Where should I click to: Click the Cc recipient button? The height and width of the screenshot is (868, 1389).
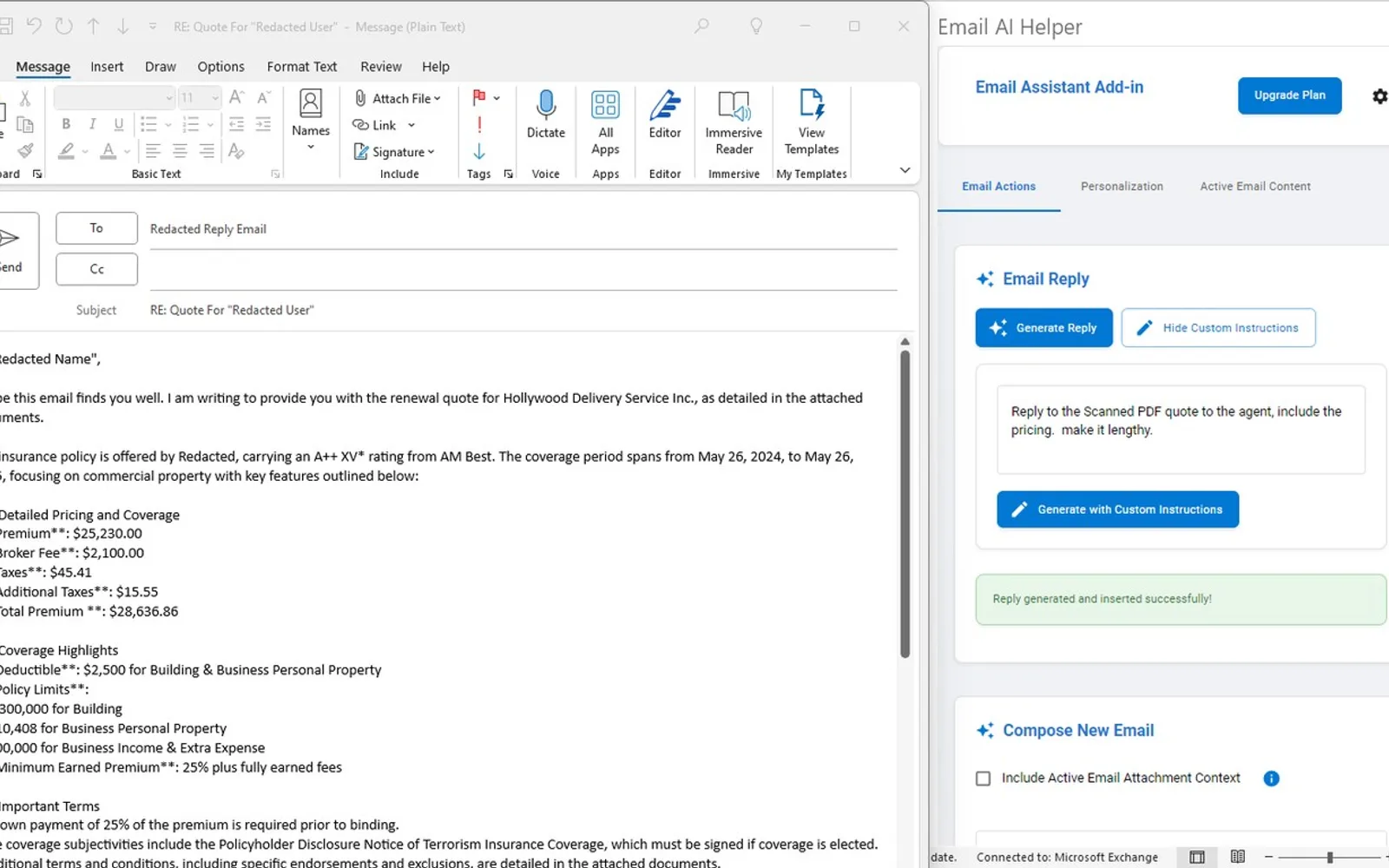[96, 269]
